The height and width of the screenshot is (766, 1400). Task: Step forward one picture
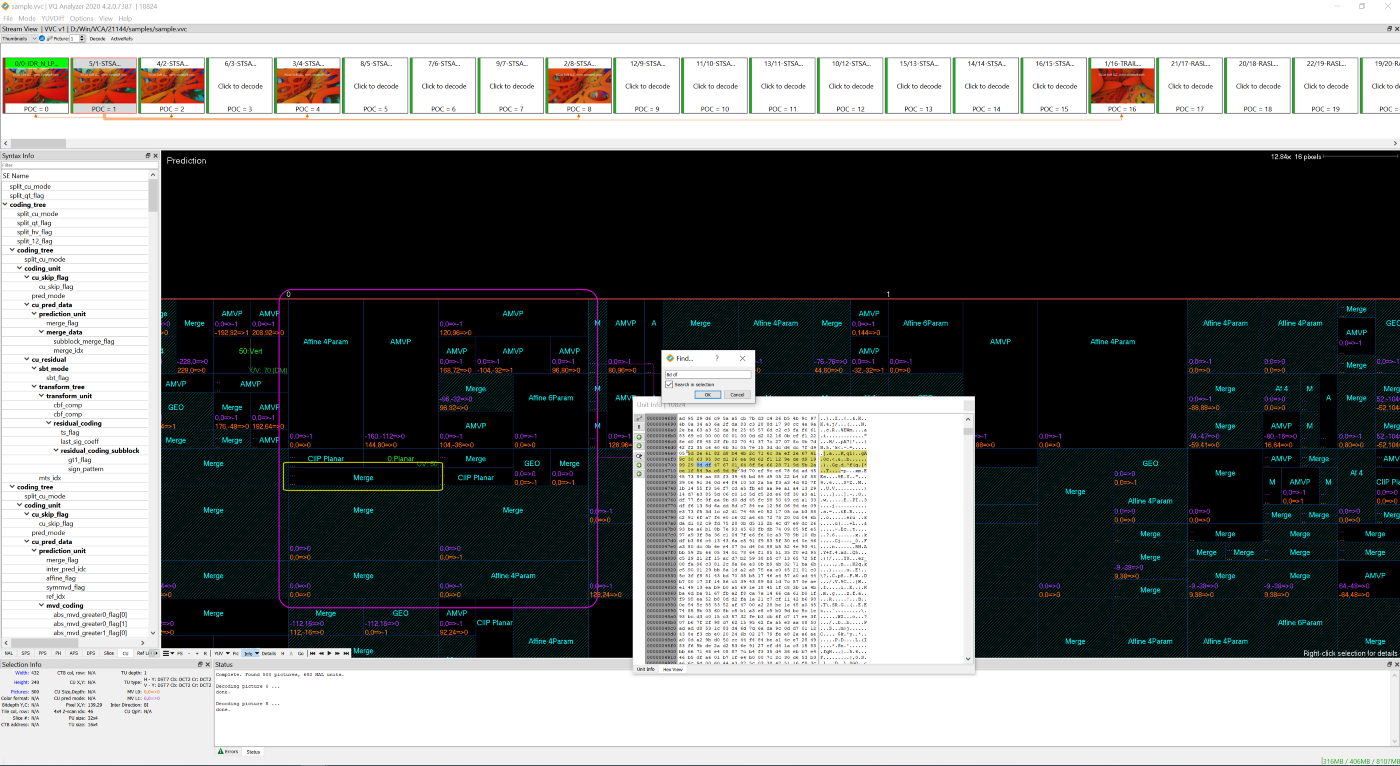point(338,653)
